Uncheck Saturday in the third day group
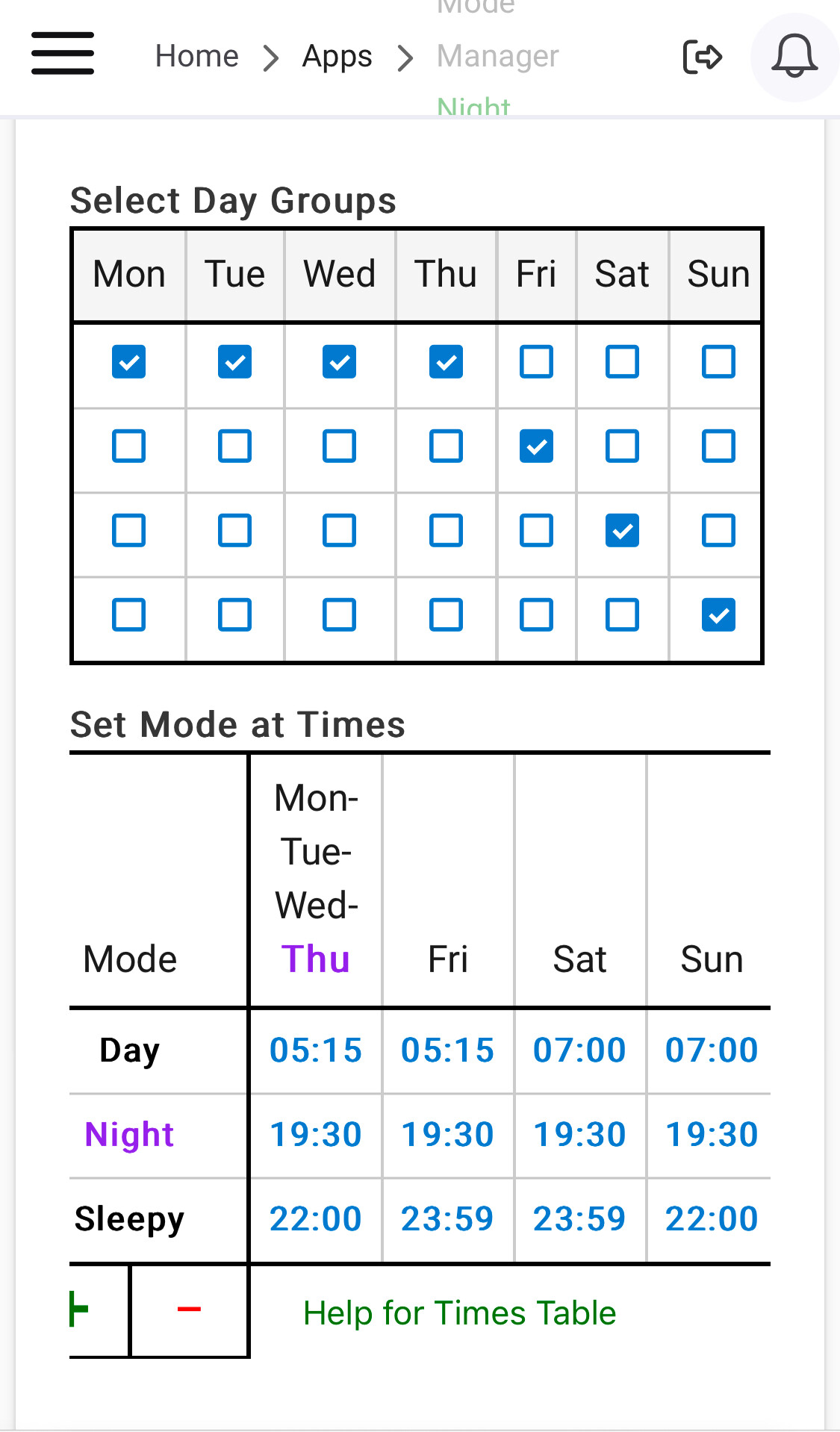 pos(622,531)
